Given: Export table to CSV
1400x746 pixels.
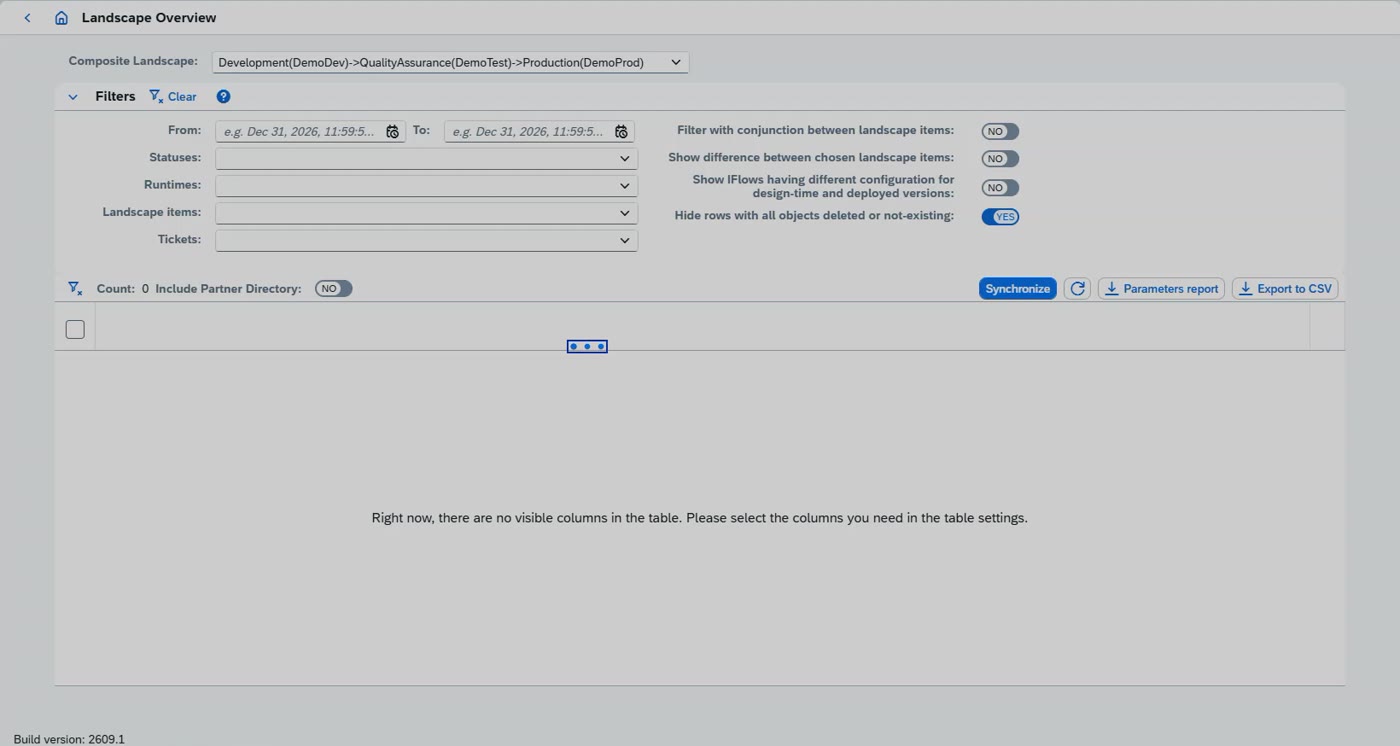Looking at the screenshot, I should [x=1285, y=289].
